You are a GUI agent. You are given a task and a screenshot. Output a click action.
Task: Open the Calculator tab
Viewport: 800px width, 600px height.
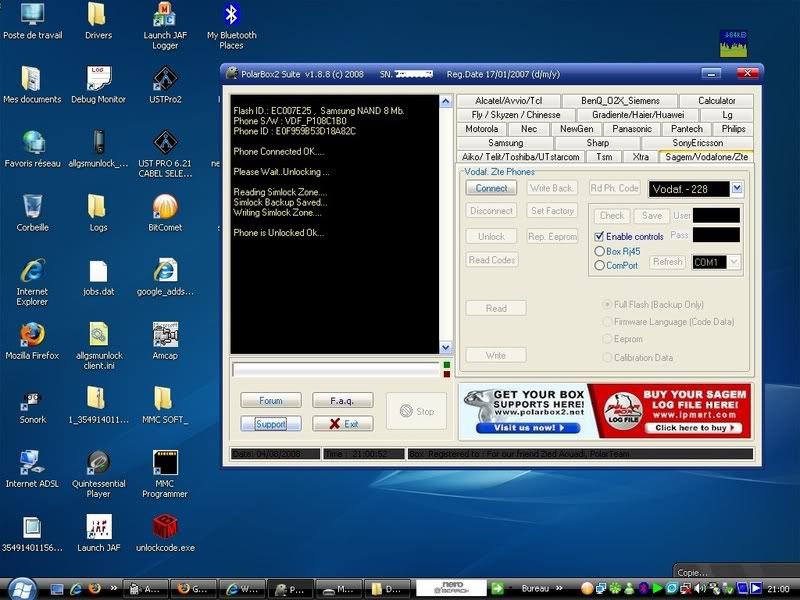716,101
